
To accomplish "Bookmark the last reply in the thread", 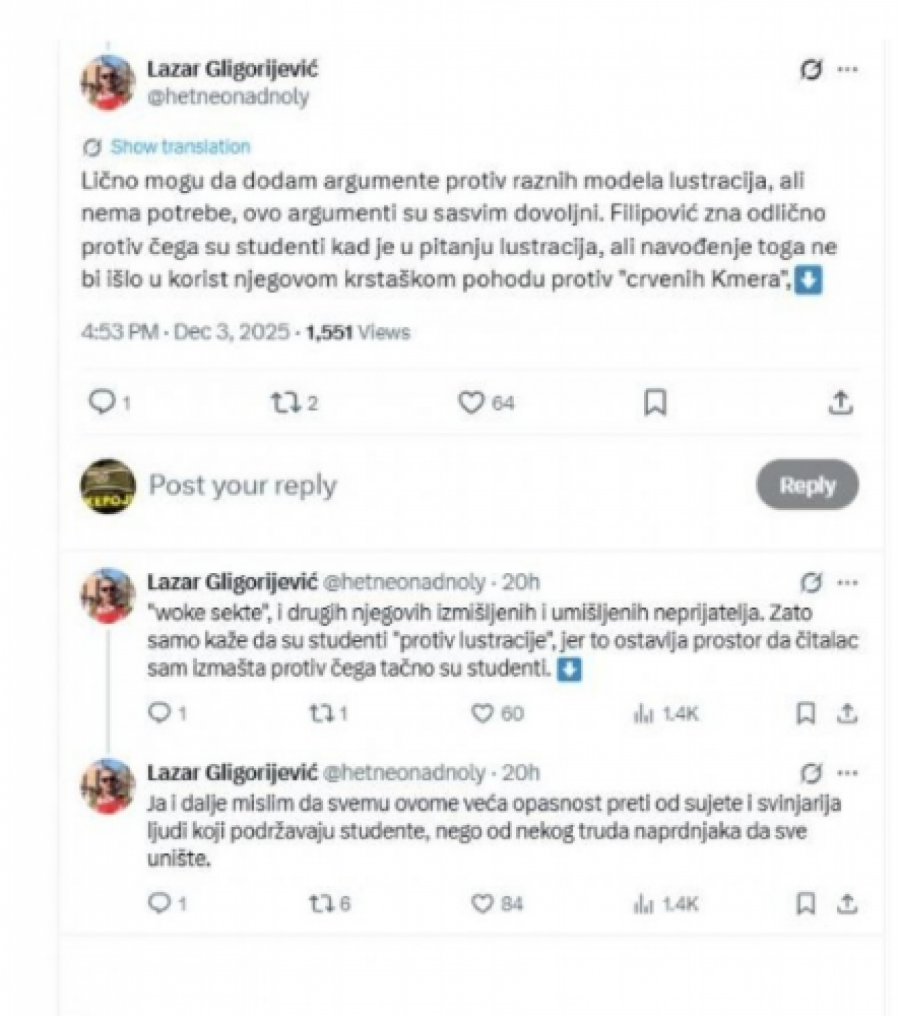I will (805, 903).
